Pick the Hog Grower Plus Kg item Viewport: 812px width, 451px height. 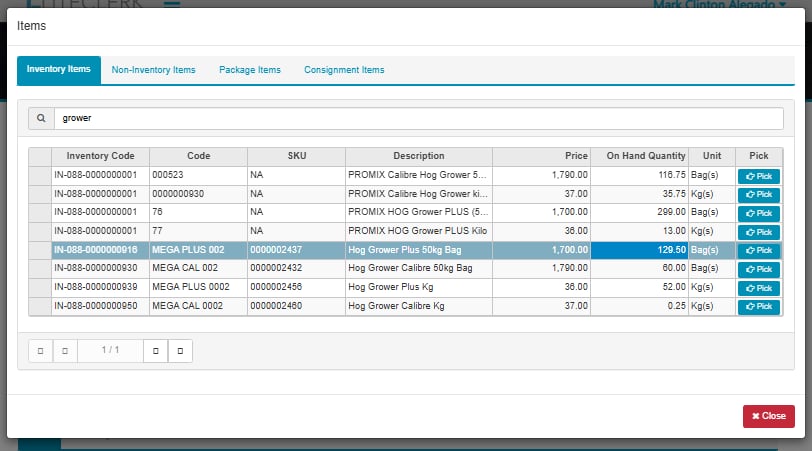(x=759, y=288)
